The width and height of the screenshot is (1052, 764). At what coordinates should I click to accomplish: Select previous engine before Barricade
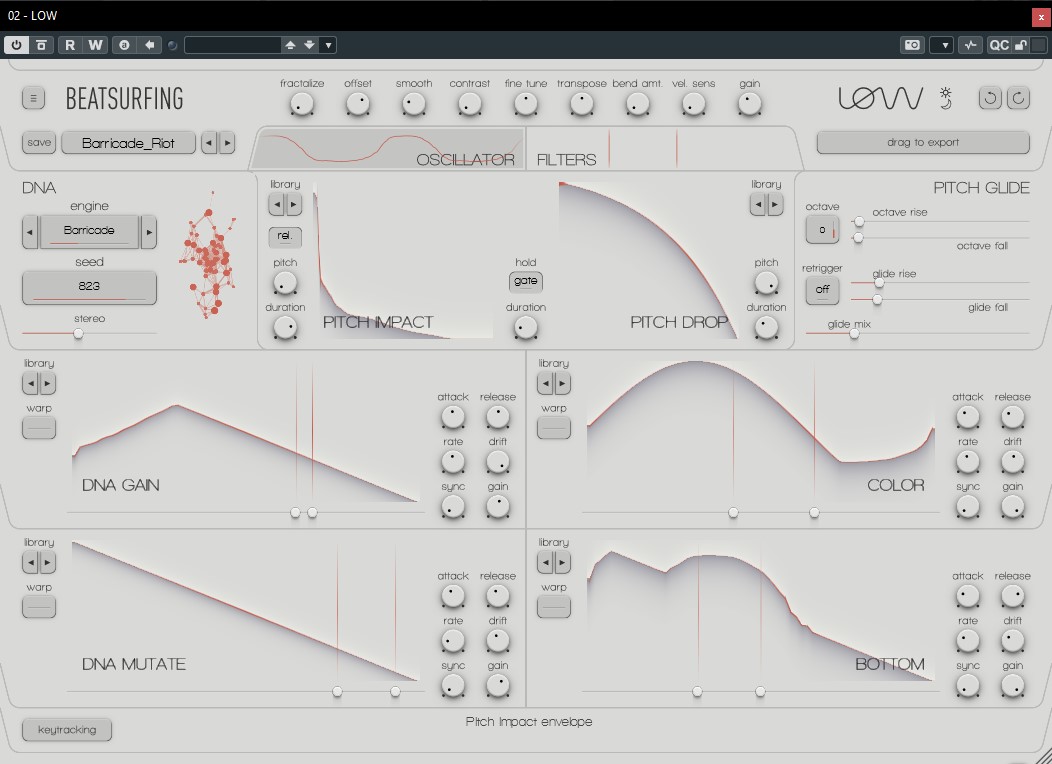pos(30,232)
